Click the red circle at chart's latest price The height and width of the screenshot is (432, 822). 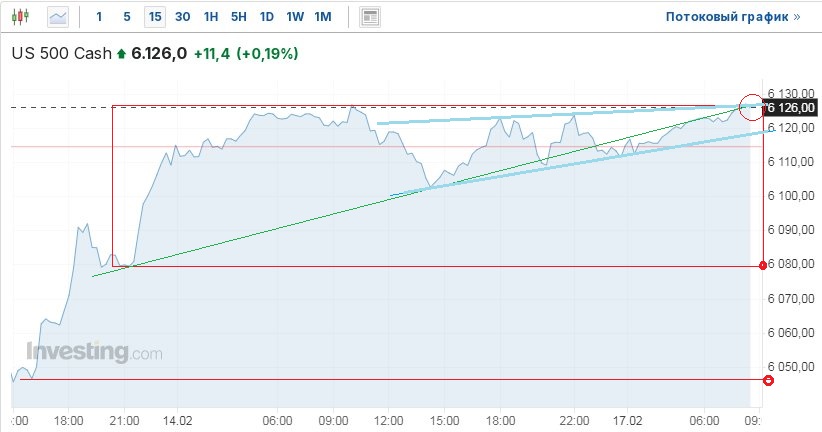[750, 104]
